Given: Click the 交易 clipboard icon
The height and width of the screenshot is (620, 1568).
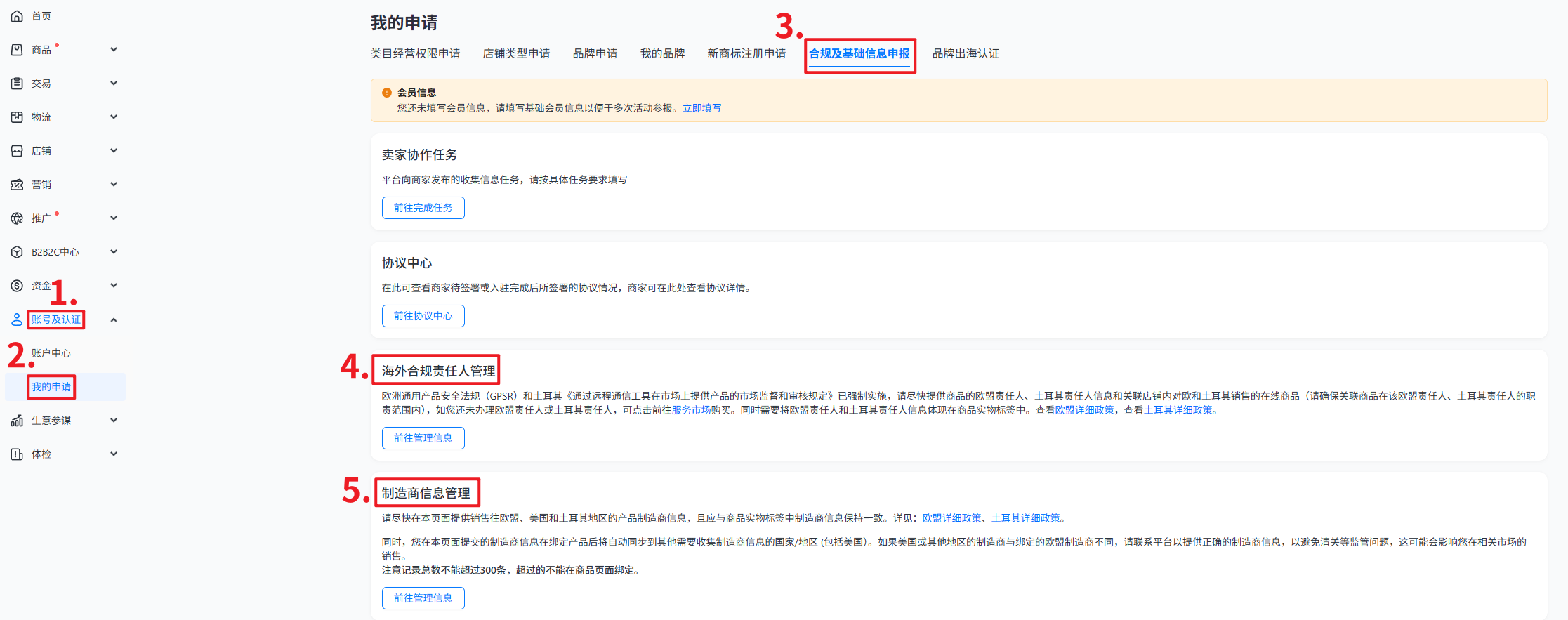Looking at the screenshot, I should click(17, 84).
